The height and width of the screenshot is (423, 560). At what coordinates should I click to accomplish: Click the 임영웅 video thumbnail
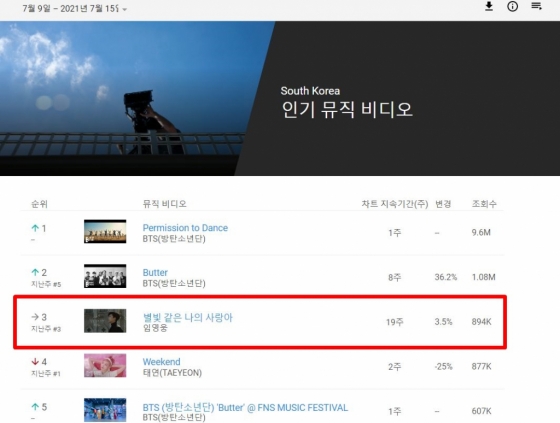click(105, 321)
